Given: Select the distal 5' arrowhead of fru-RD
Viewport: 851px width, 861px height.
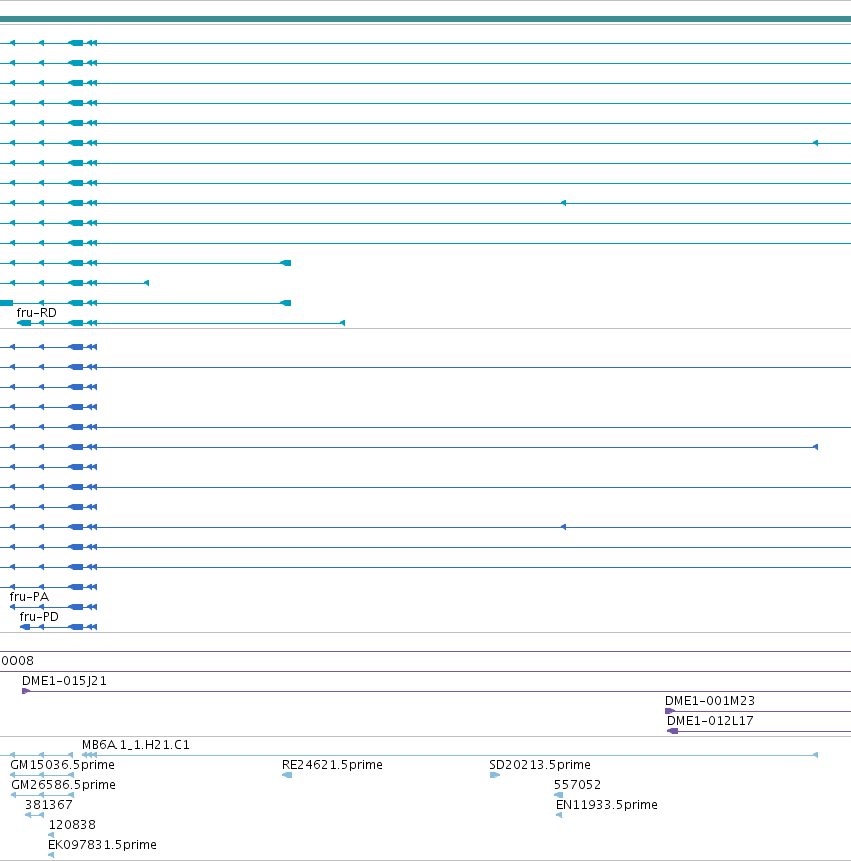Looking at the screenshot, I should tap(343, 323).
